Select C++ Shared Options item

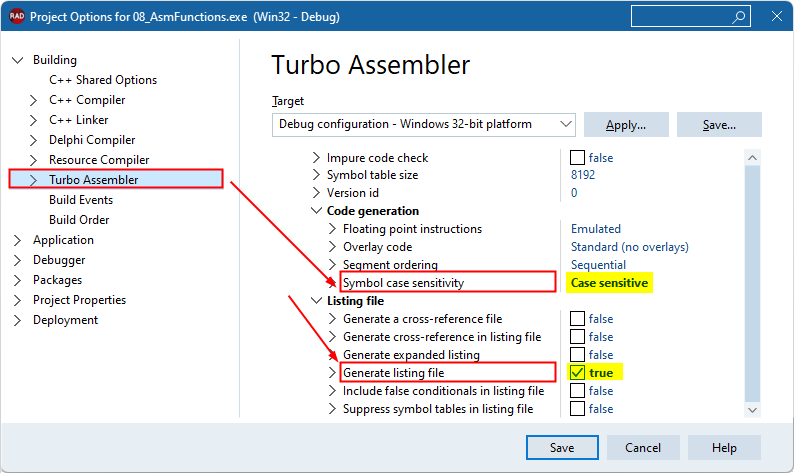point(103,80)
